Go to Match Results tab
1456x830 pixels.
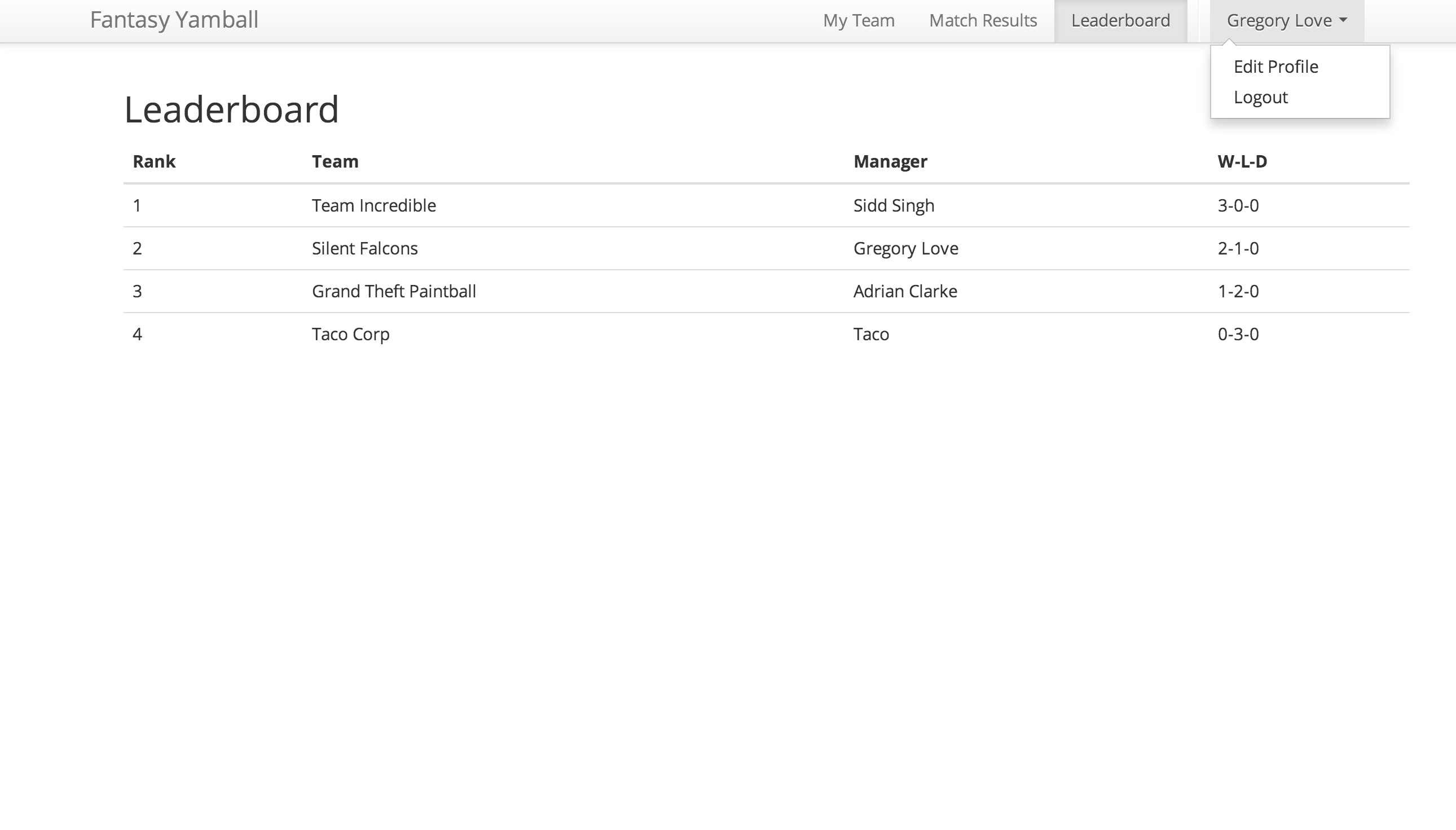coord(983,20)
